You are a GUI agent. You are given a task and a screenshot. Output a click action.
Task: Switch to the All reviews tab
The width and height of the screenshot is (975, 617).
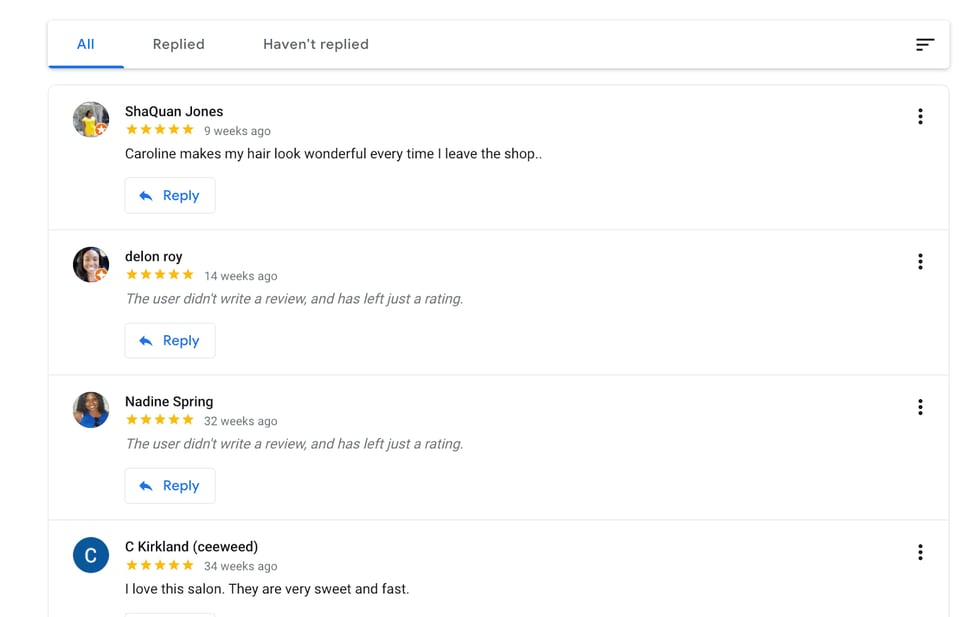pos(86,44)
